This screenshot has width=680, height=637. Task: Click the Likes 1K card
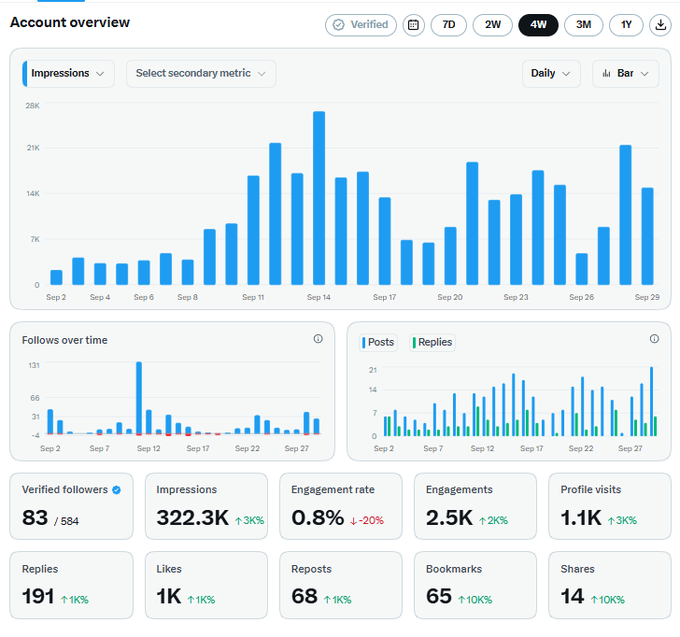pos(206,585)
